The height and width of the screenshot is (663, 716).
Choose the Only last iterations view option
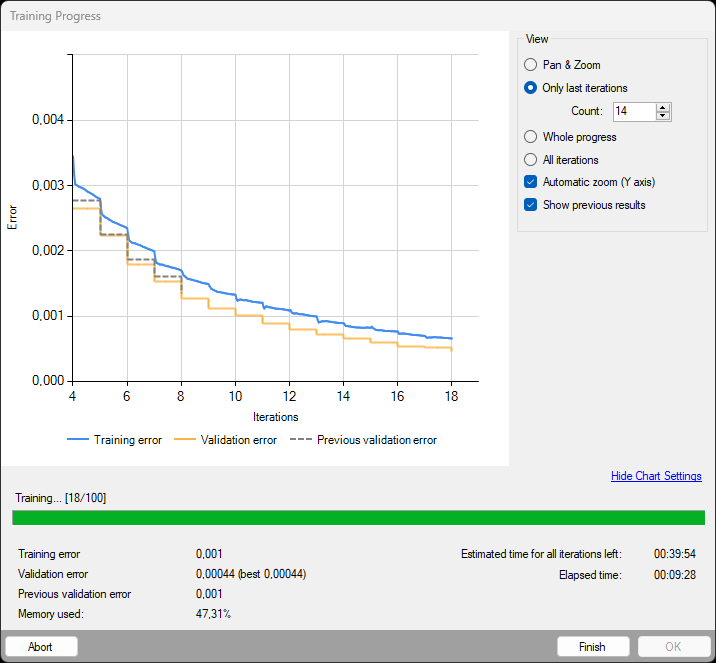[x=531, y=88]
